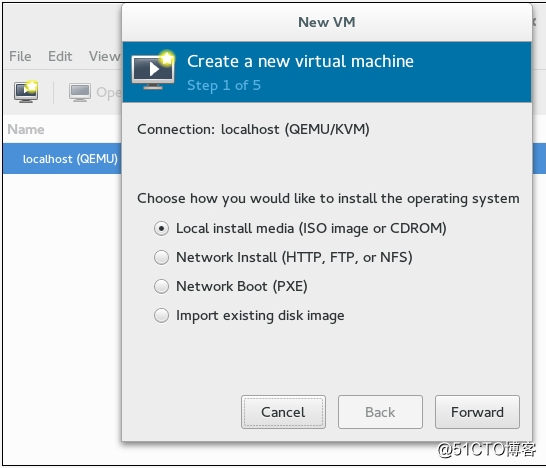Click the Back button
This screenshot has width=546, height=468.
pos(380,412)
